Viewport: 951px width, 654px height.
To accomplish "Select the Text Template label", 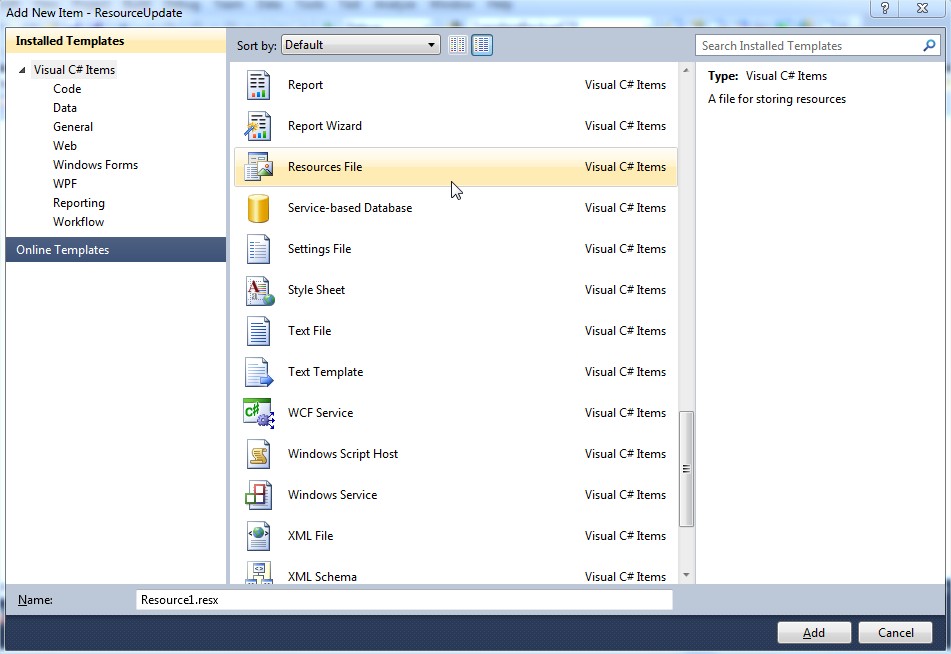I will pos(325,372).
